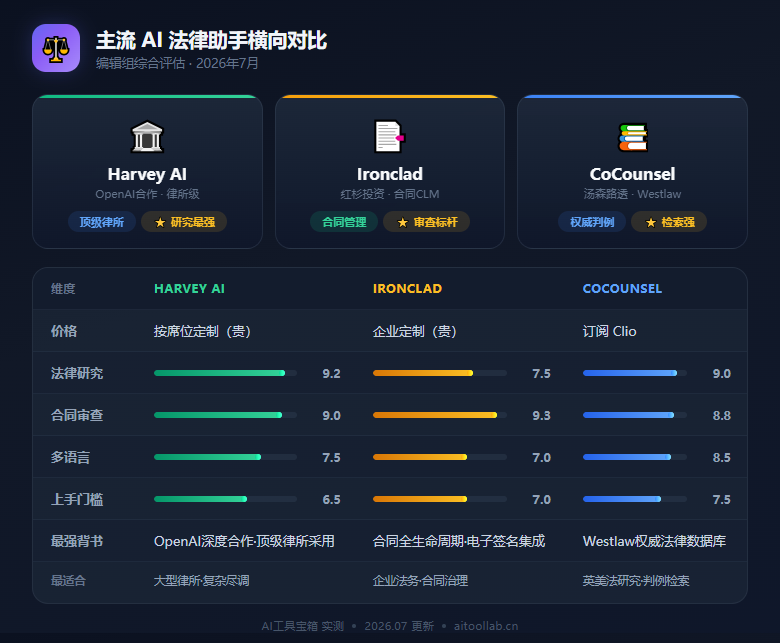Click the star in 审查标杆 badge
The width and height of the screenshot is (780, 643).
pyautogui.click(x=402, y=222)
